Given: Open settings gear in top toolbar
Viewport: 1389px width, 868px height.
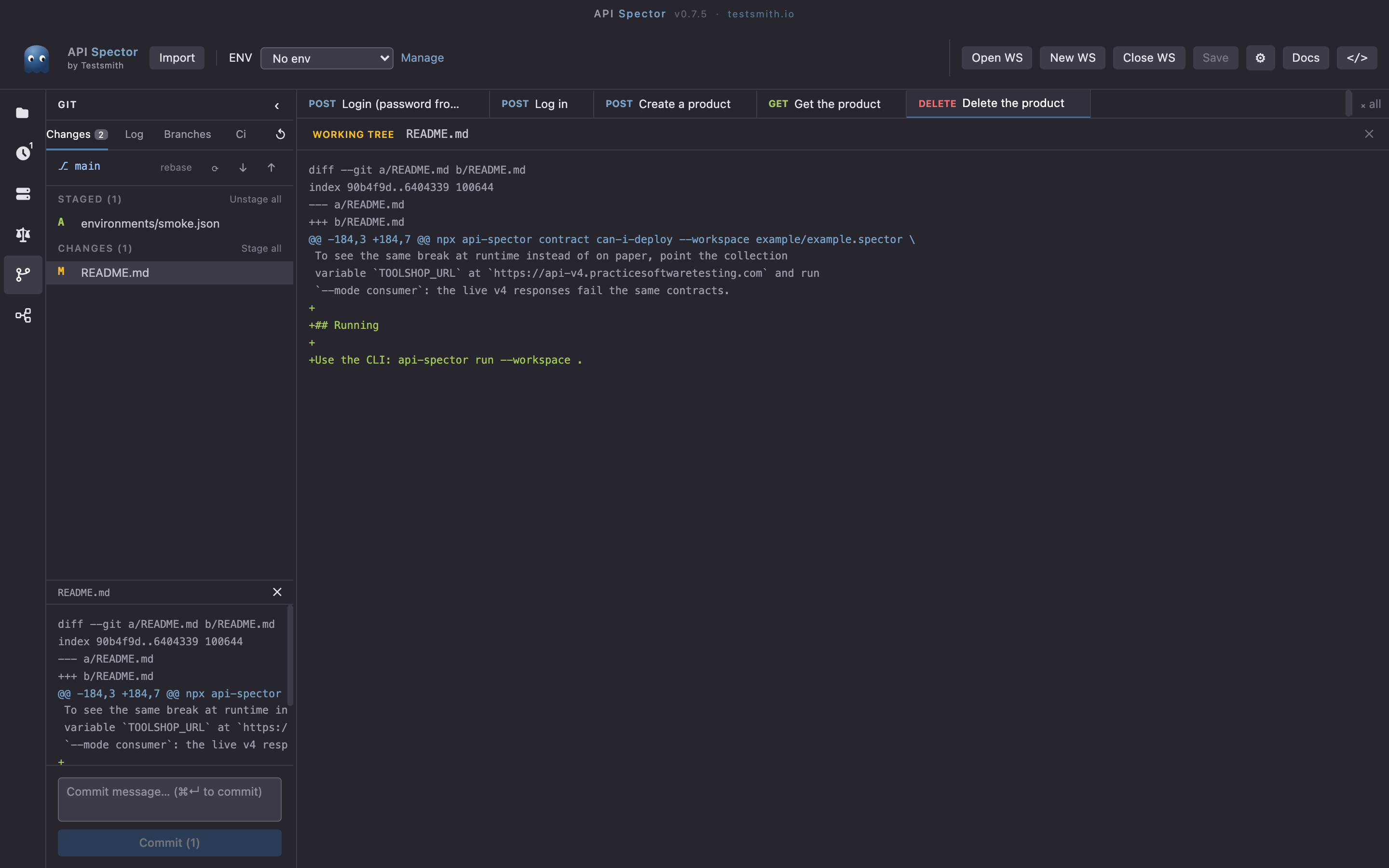Looking at the screenshot, I should [x=1260, y=58].
